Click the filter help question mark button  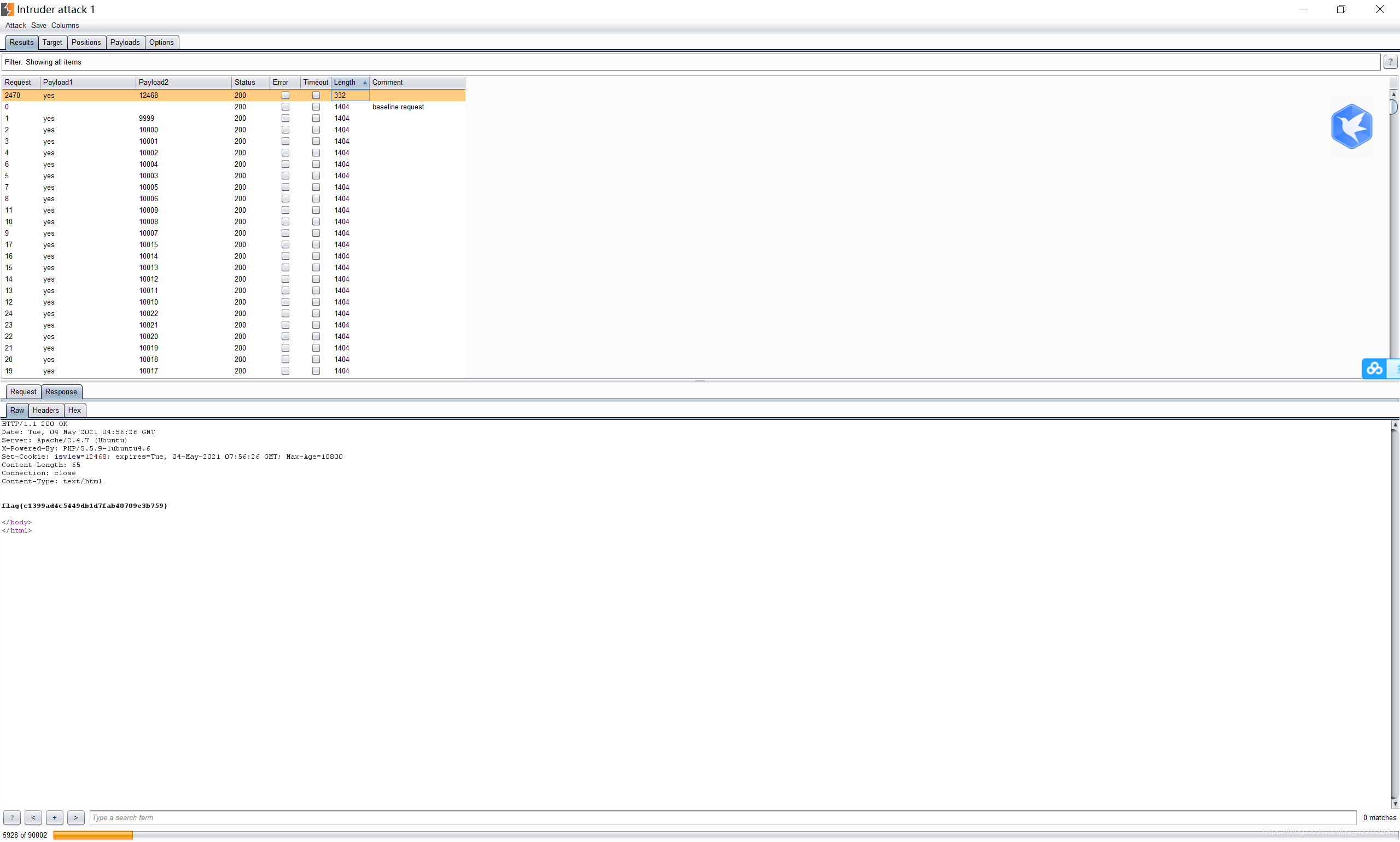pos(1390,62)
